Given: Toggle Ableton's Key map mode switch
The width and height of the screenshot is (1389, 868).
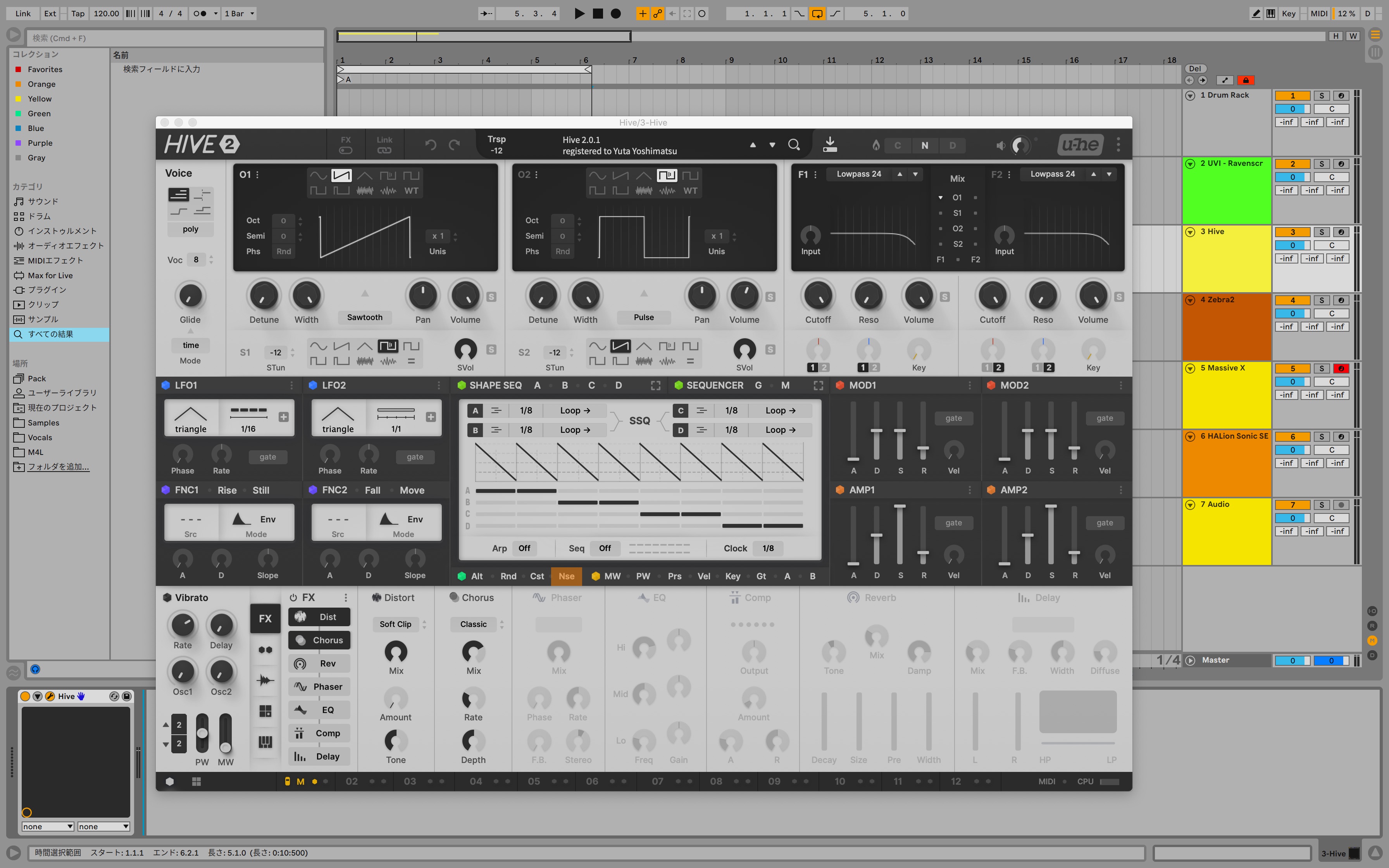Looking at the screenshot, I should 1289,13.
